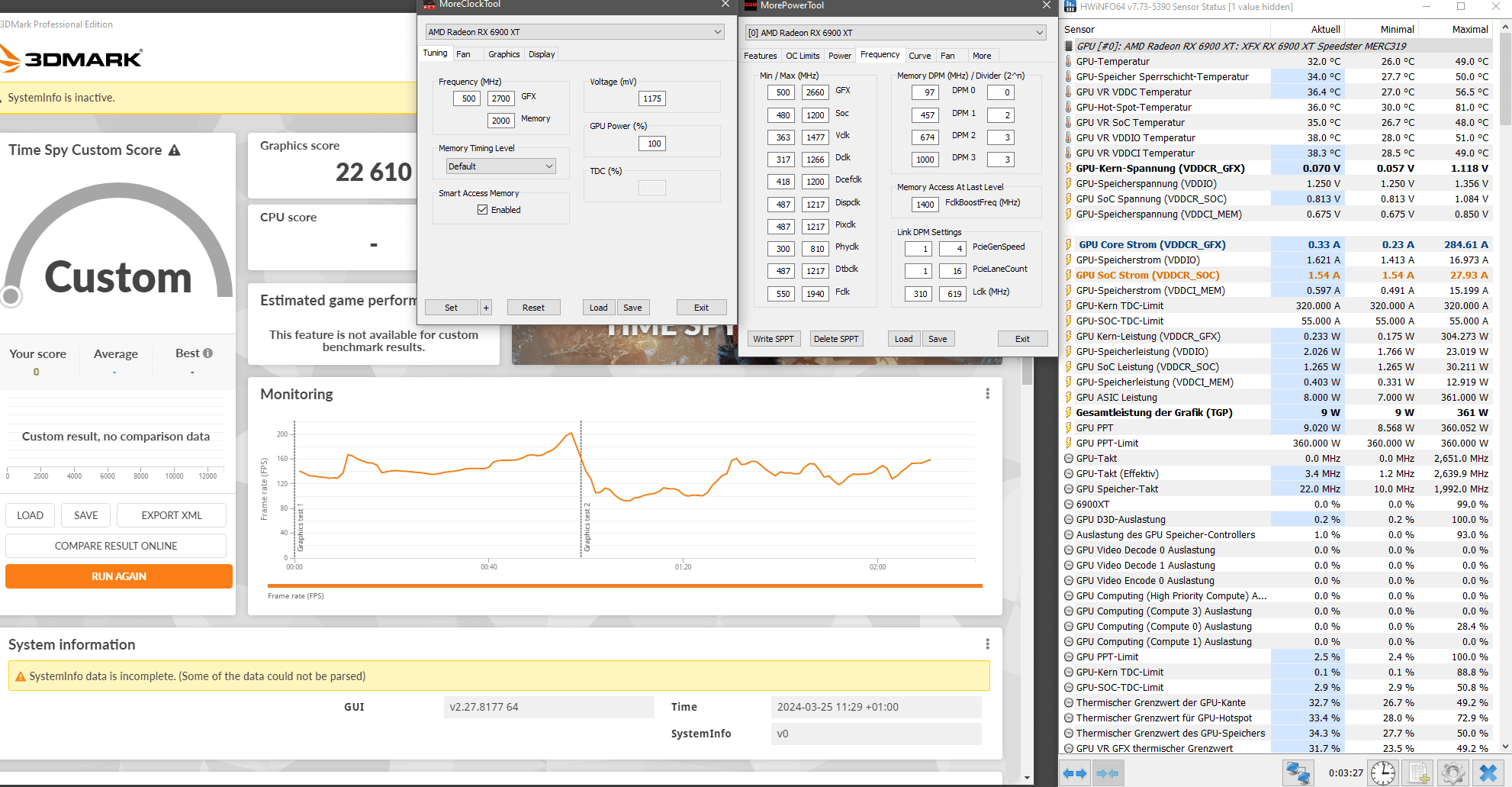Click FclkBoostFreq field 1400
Image resolution: width=1512 pixels, height=787 pixels.
[925, 205]
